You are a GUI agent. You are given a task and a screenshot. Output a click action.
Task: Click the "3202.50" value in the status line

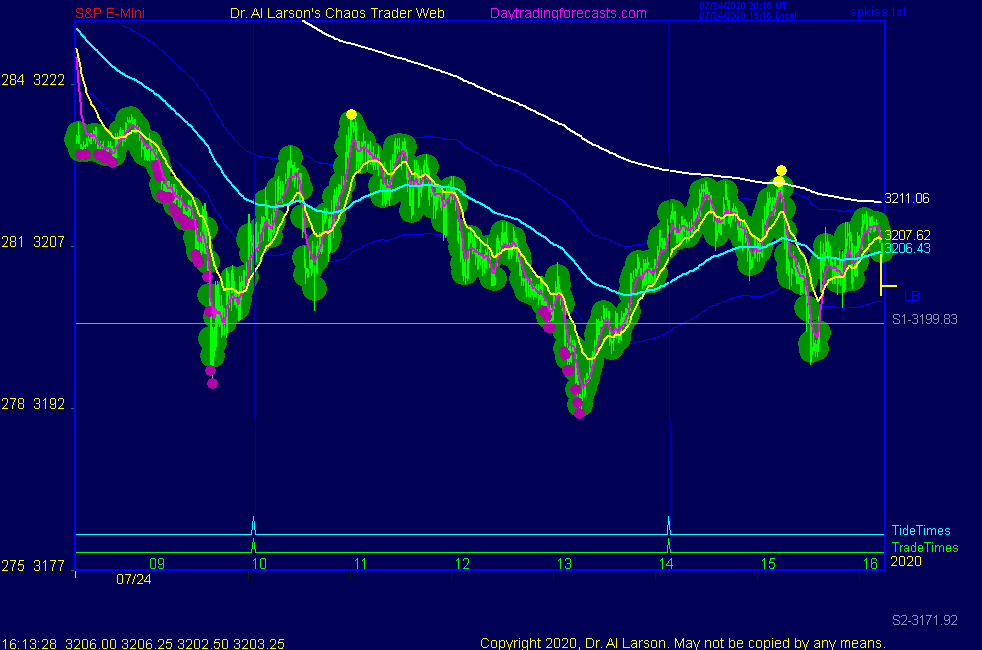[x=203, y=644]
